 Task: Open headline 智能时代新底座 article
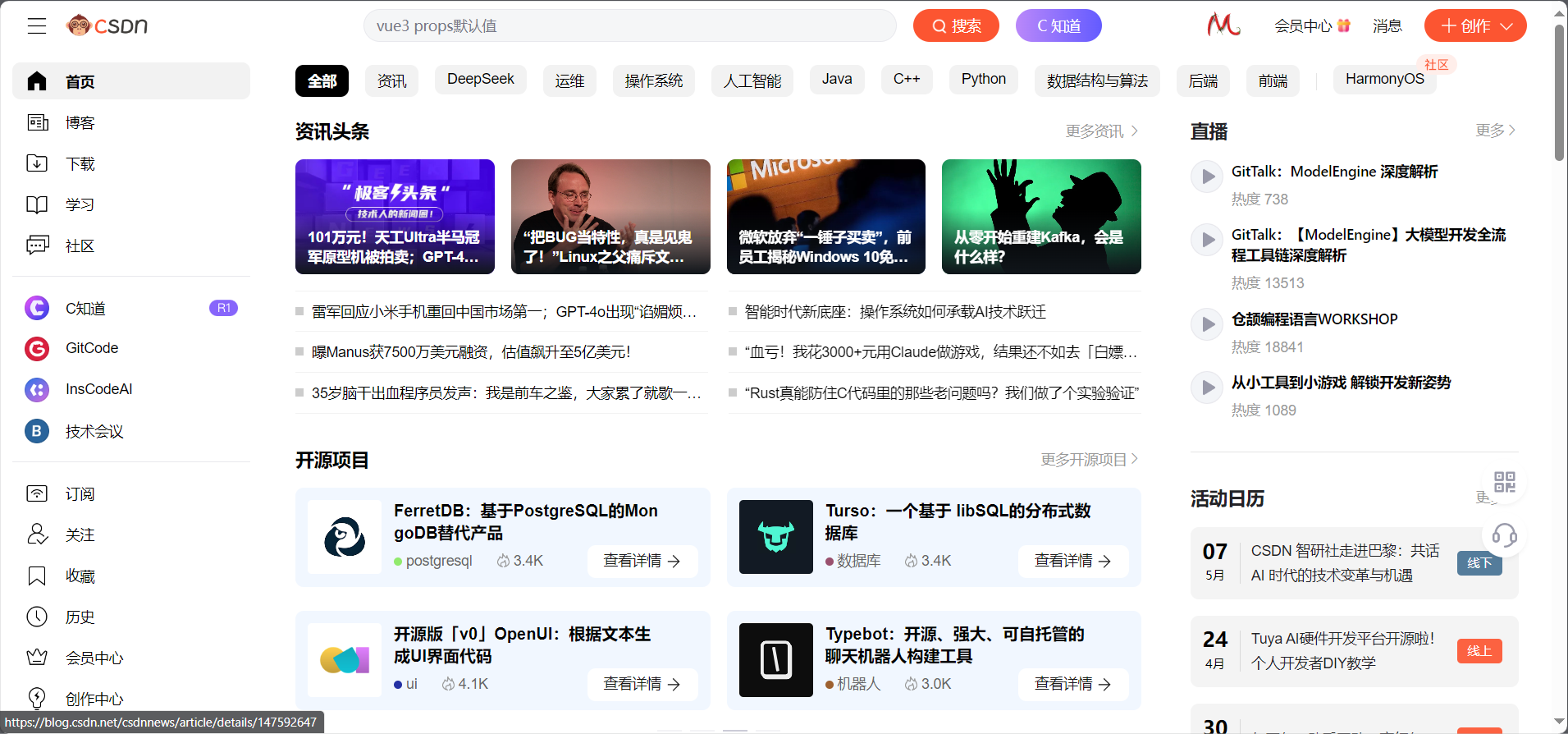coord(895,312)
